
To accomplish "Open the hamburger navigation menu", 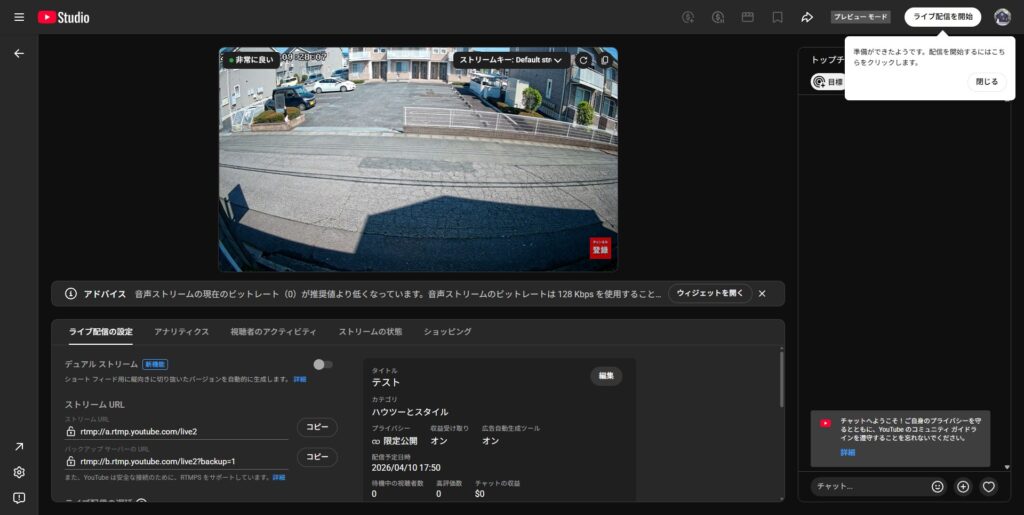I will [19, 17].
